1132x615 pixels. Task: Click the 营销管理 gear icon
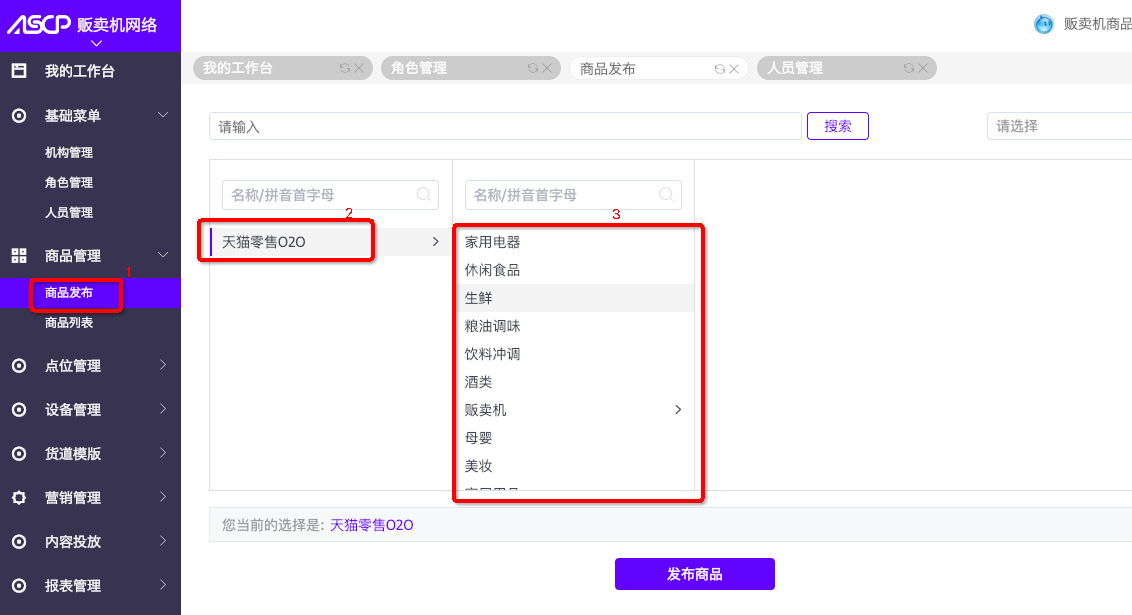pos(19,498)
